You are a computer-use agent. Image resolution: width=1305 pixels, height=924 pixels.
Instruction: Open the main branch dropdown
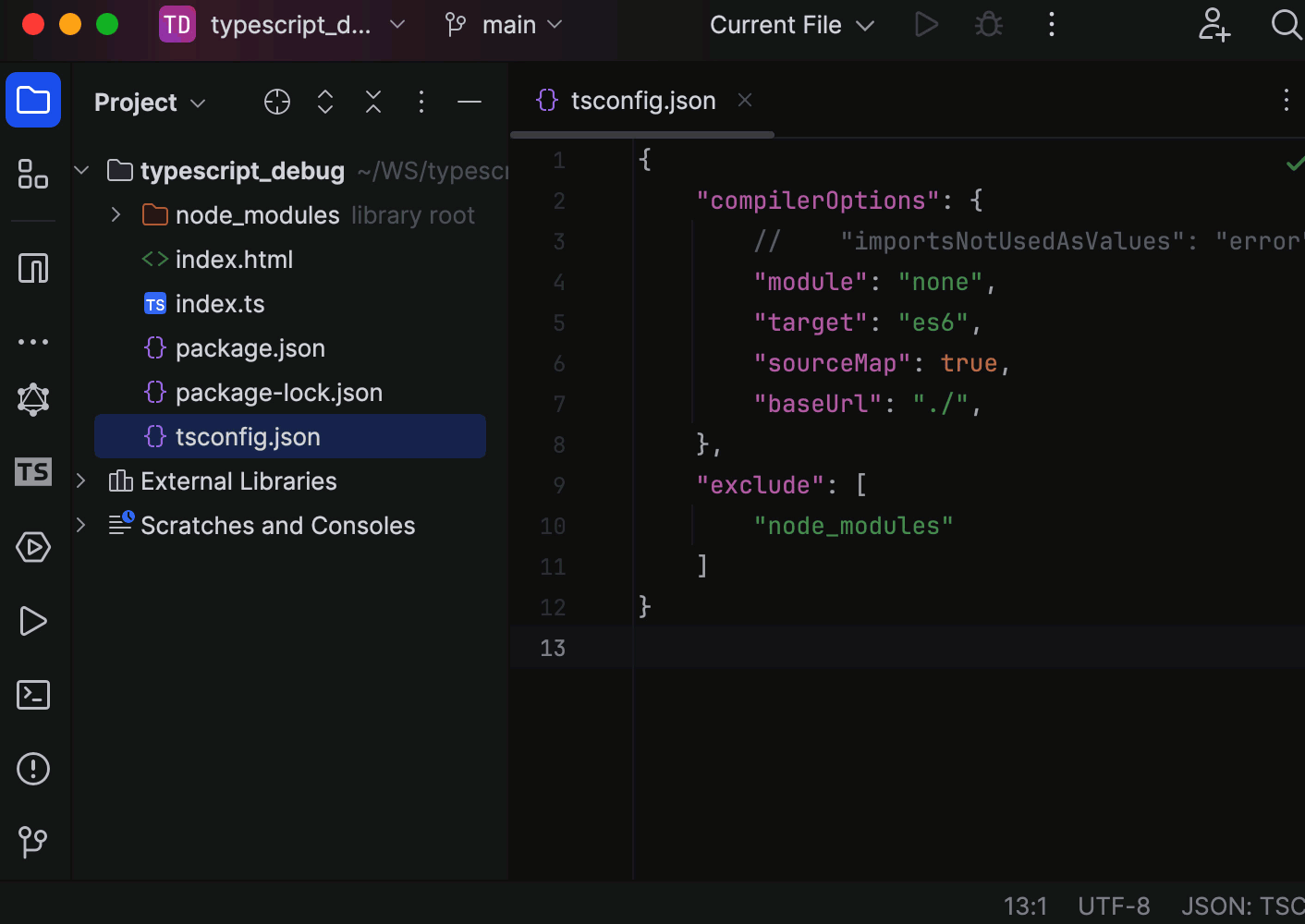[x=502, y=25]
